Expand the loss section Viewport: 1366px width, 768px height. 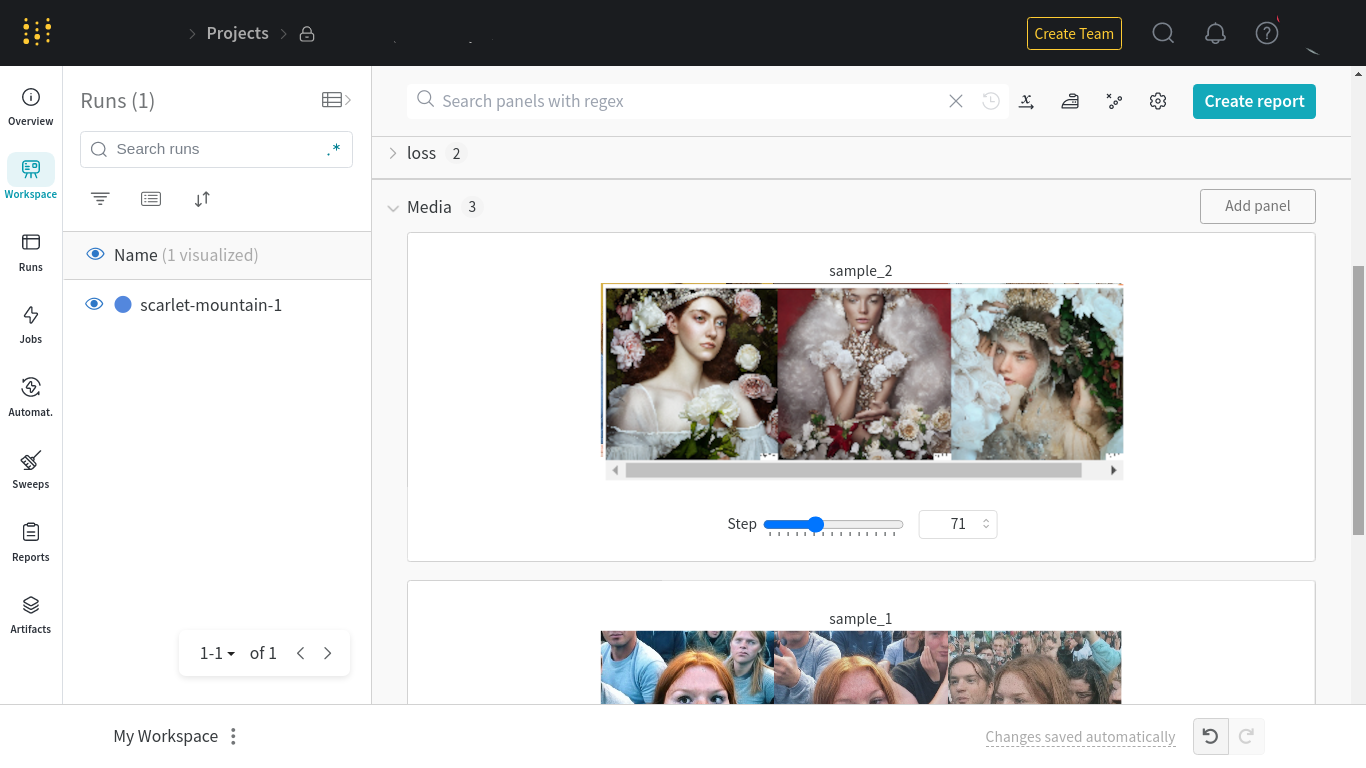click(393, 153)
